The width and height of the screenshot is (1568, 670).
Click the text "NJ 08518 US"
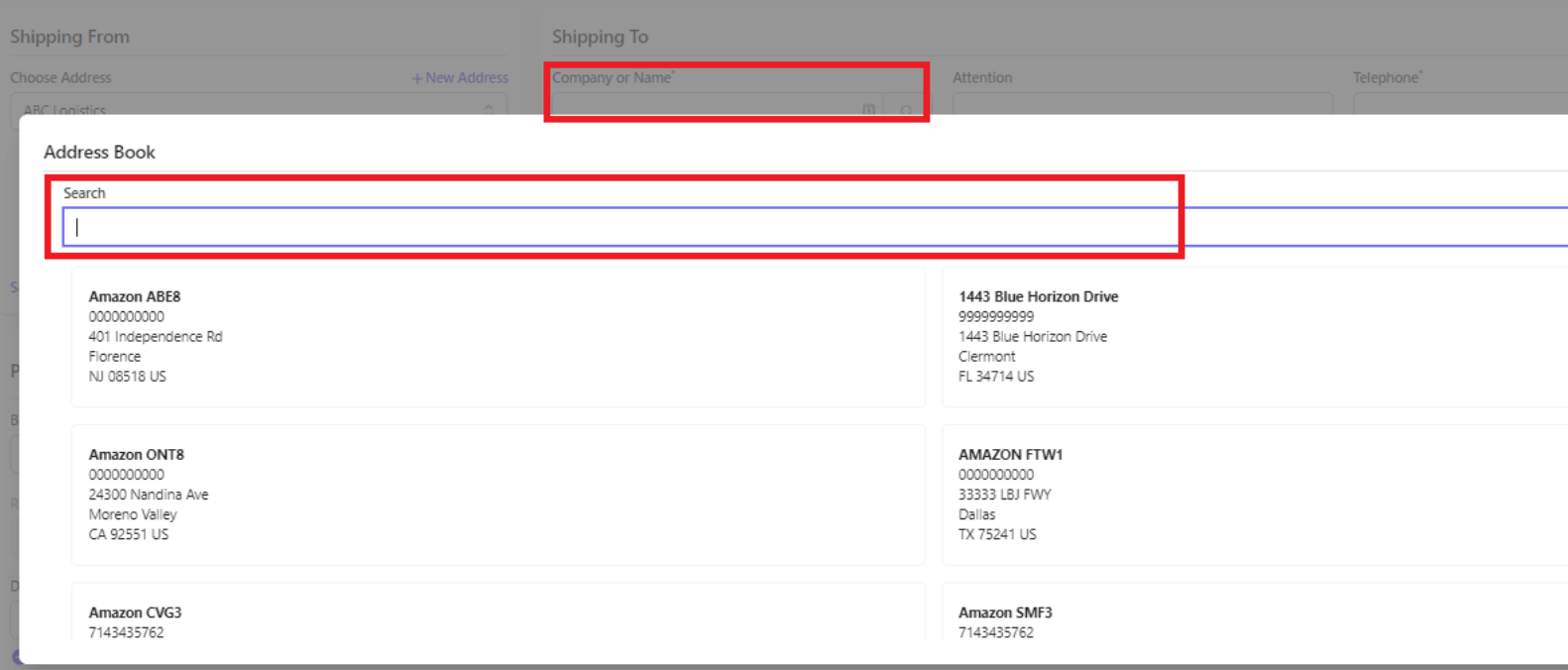point(128,377)
